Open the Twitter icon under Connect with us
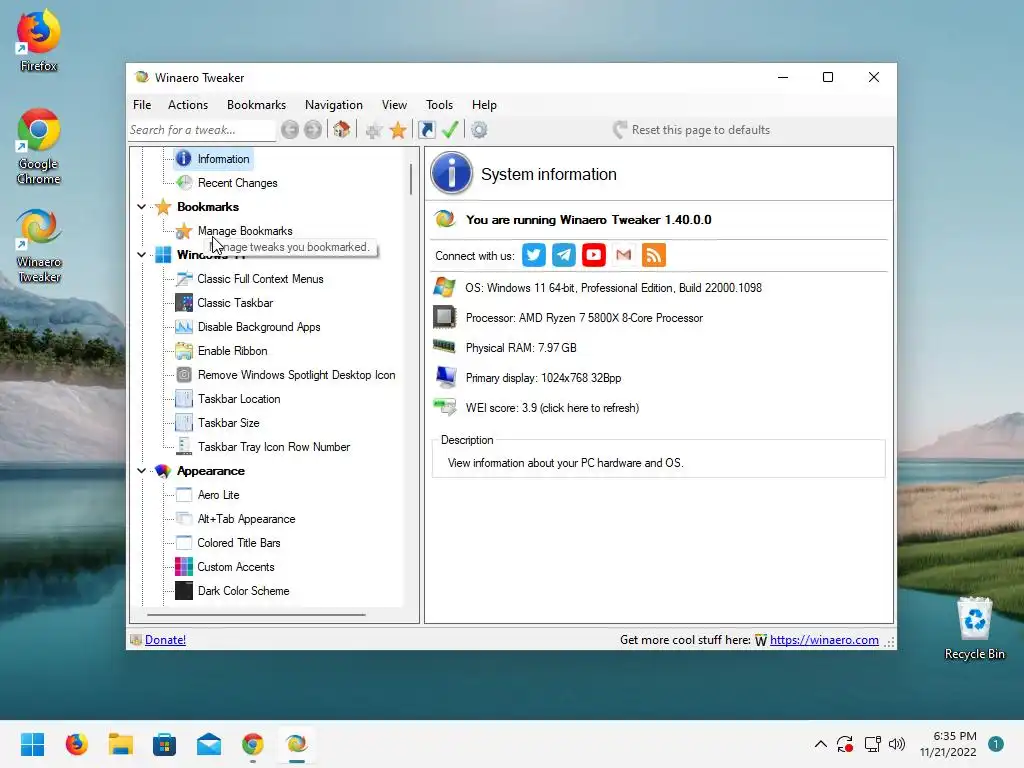 pos(534,255)
